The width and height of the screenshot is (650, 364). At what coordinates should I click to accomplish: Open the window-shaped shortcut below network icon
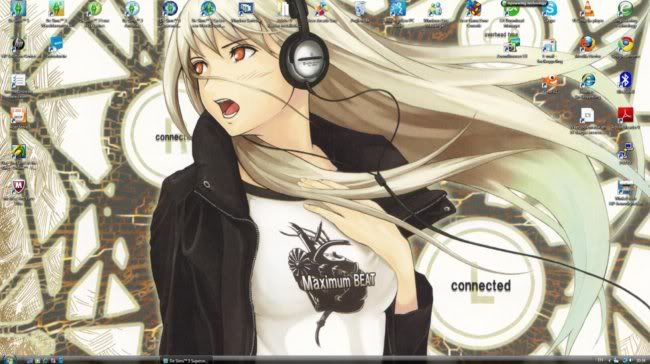pyautogui.click(x=626, y=193)
